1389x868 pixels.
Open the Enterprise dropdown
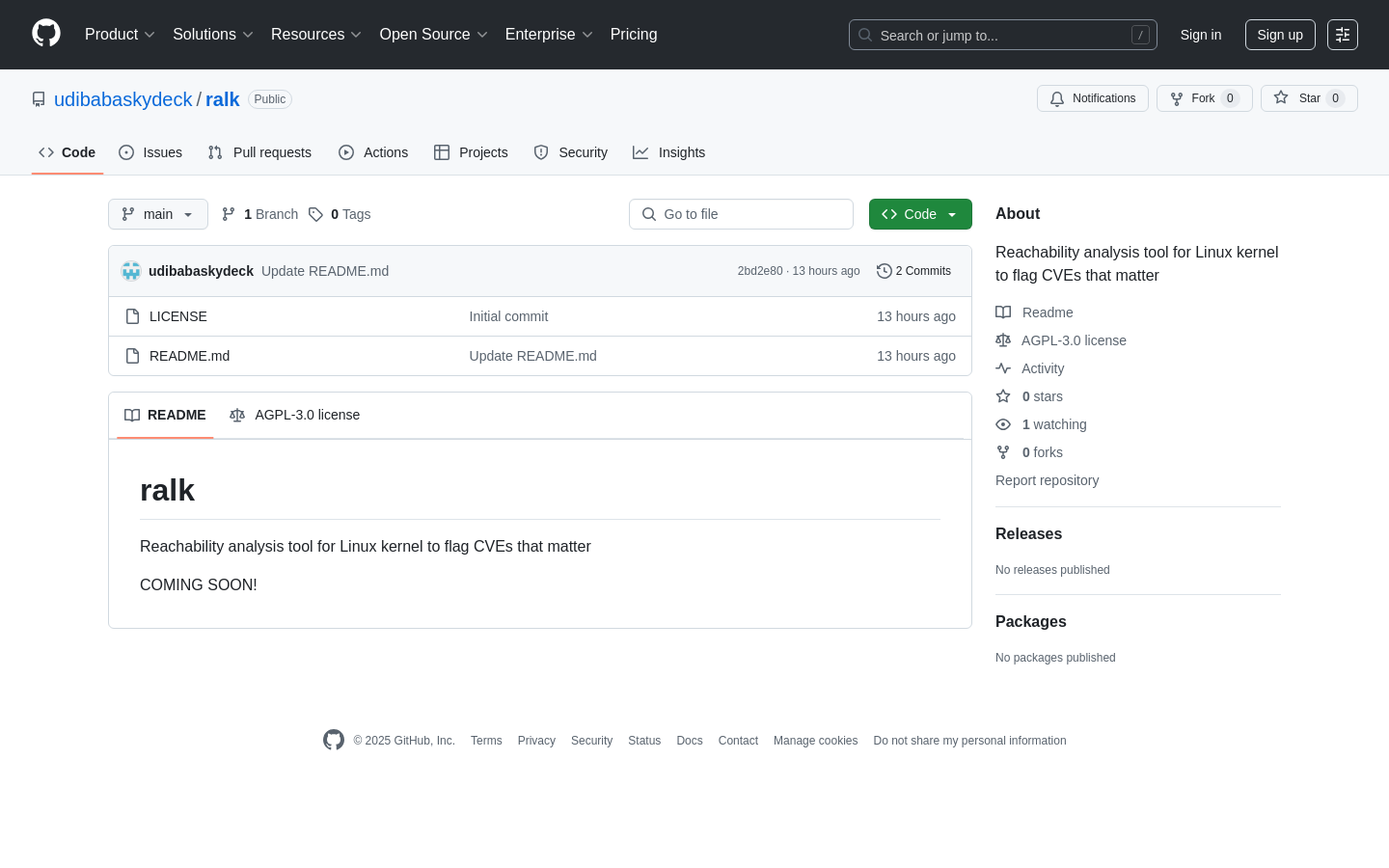(x=548, y=35)
